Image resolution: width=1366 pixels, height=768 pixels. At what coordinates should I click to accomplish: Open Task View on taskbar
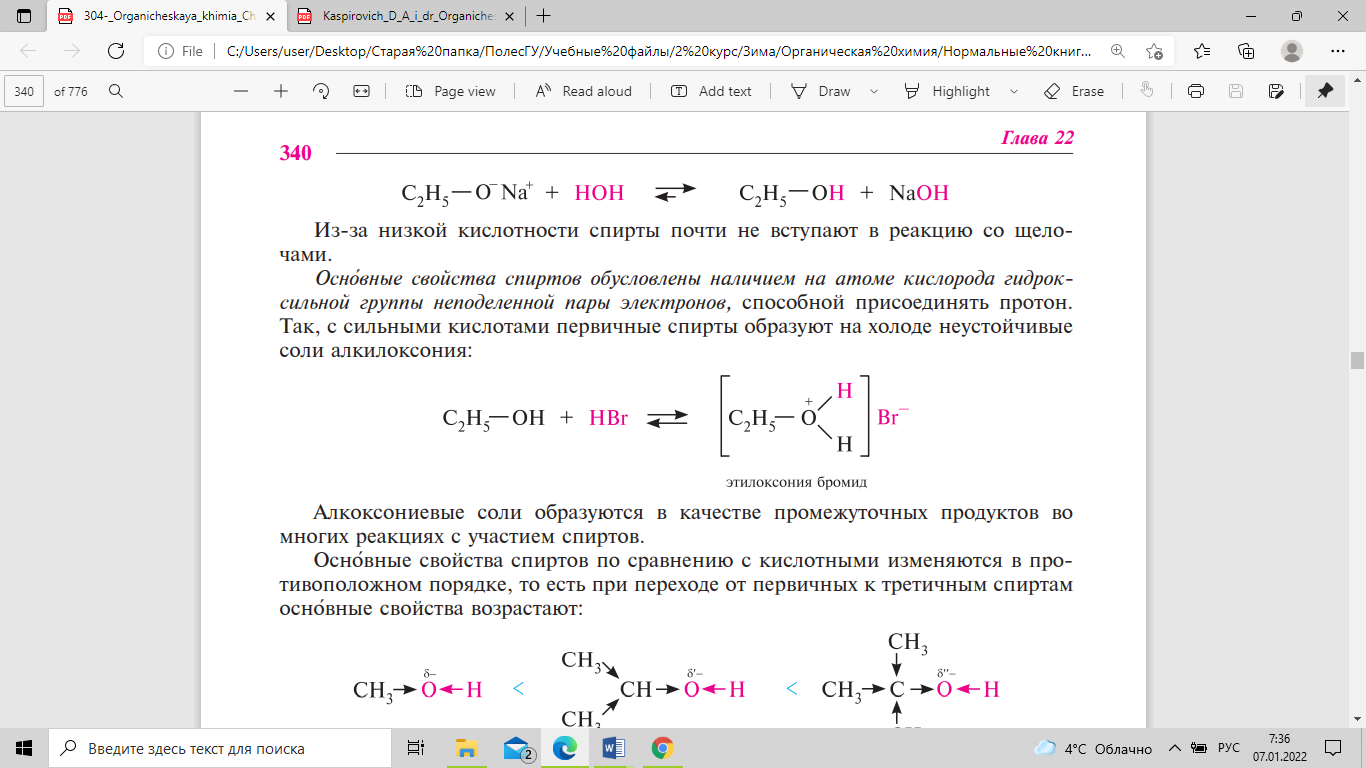(415, 748)
